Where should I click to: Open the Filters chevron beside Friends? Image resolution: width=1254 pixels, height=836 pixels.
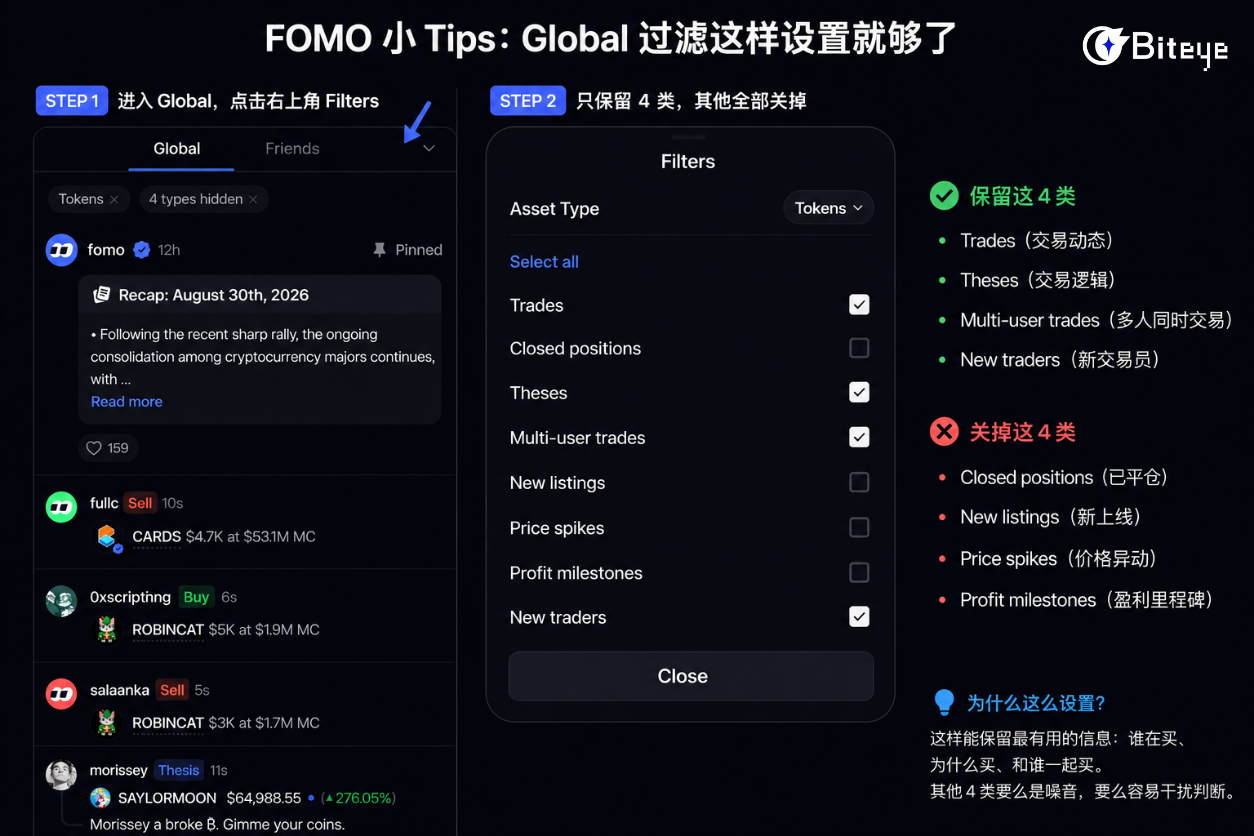pos(429,148)
